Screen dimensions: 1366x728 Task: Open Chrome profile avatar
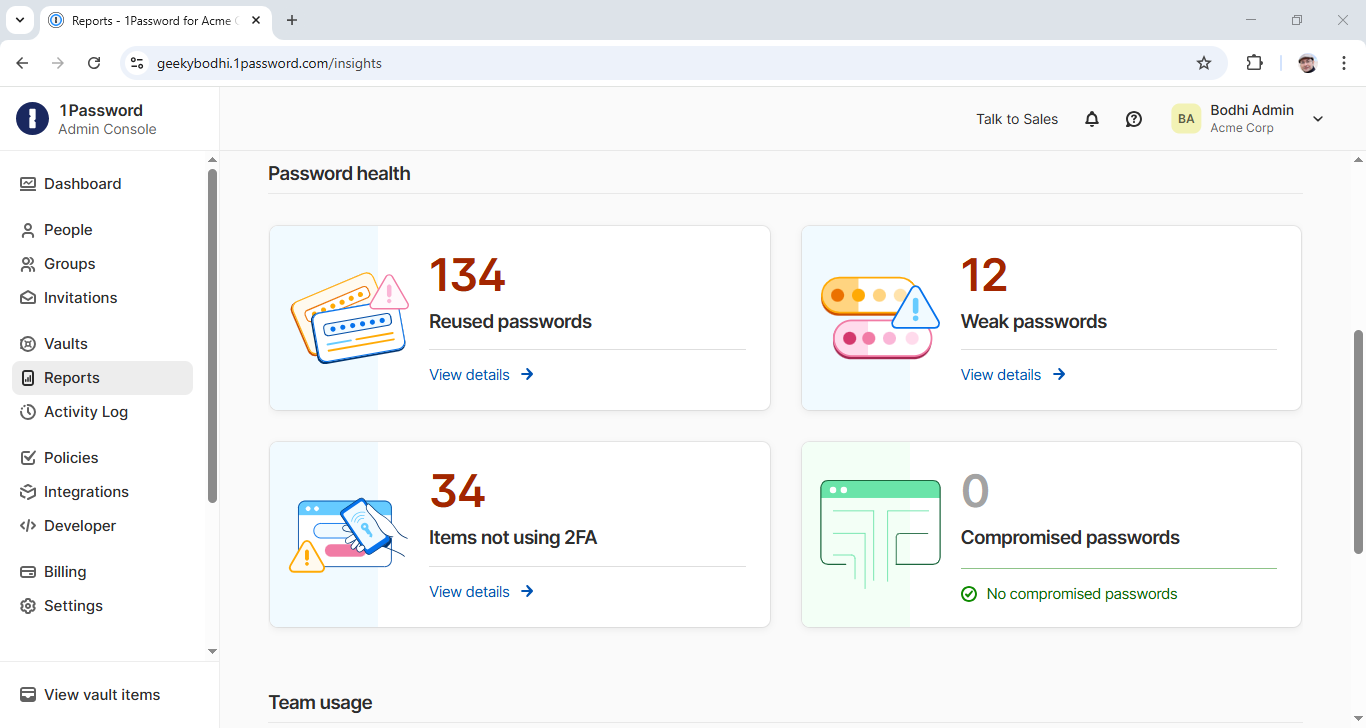[1308, 63]
